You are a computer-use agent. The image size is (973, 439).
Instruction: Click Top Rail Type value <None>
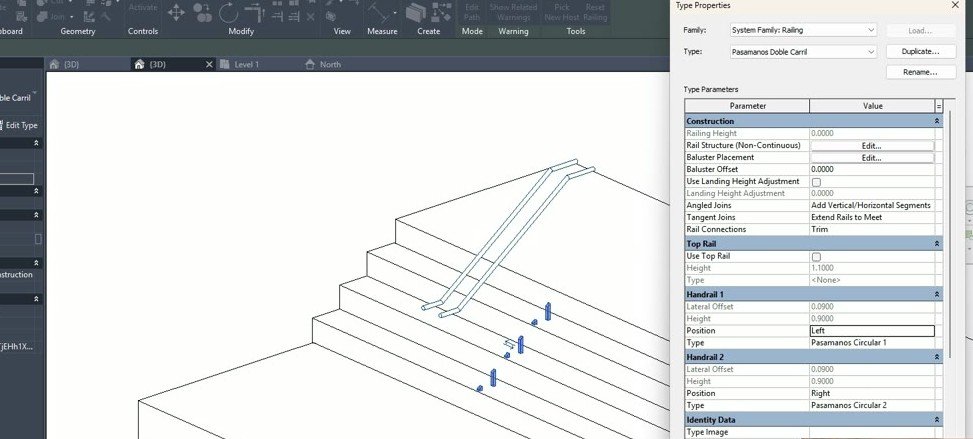coord(872,280)
